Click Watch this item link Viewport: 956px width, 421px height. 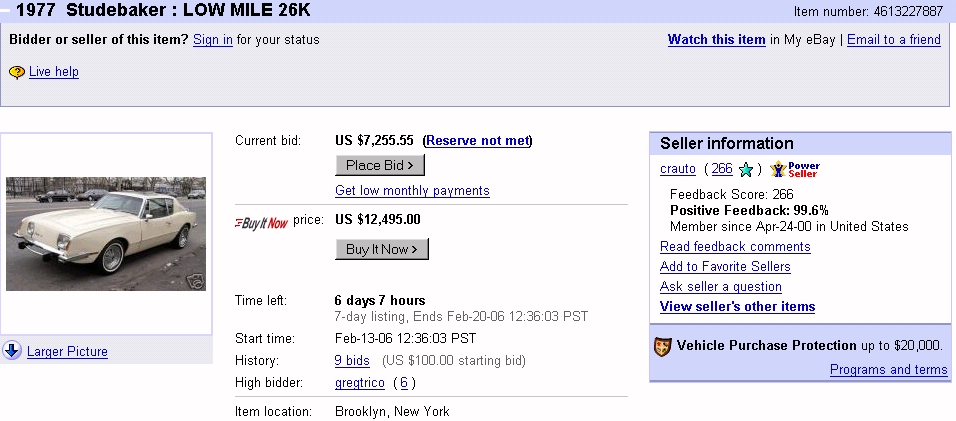point(716,40)
